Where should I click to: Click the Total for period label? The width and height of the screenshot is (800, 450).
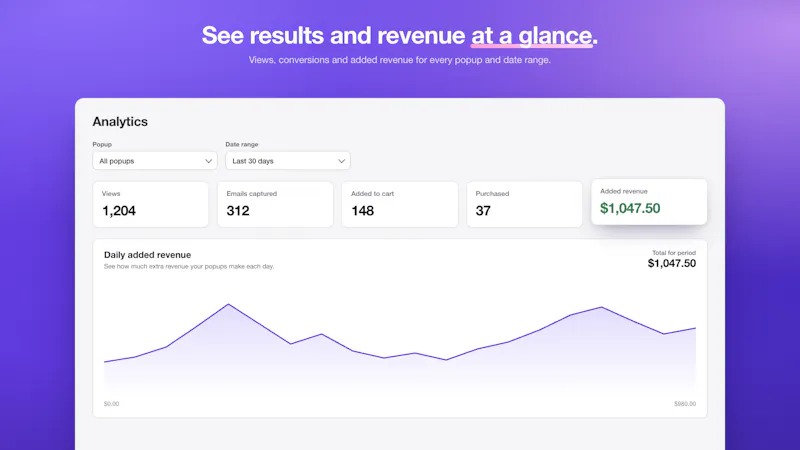[673, 253]
